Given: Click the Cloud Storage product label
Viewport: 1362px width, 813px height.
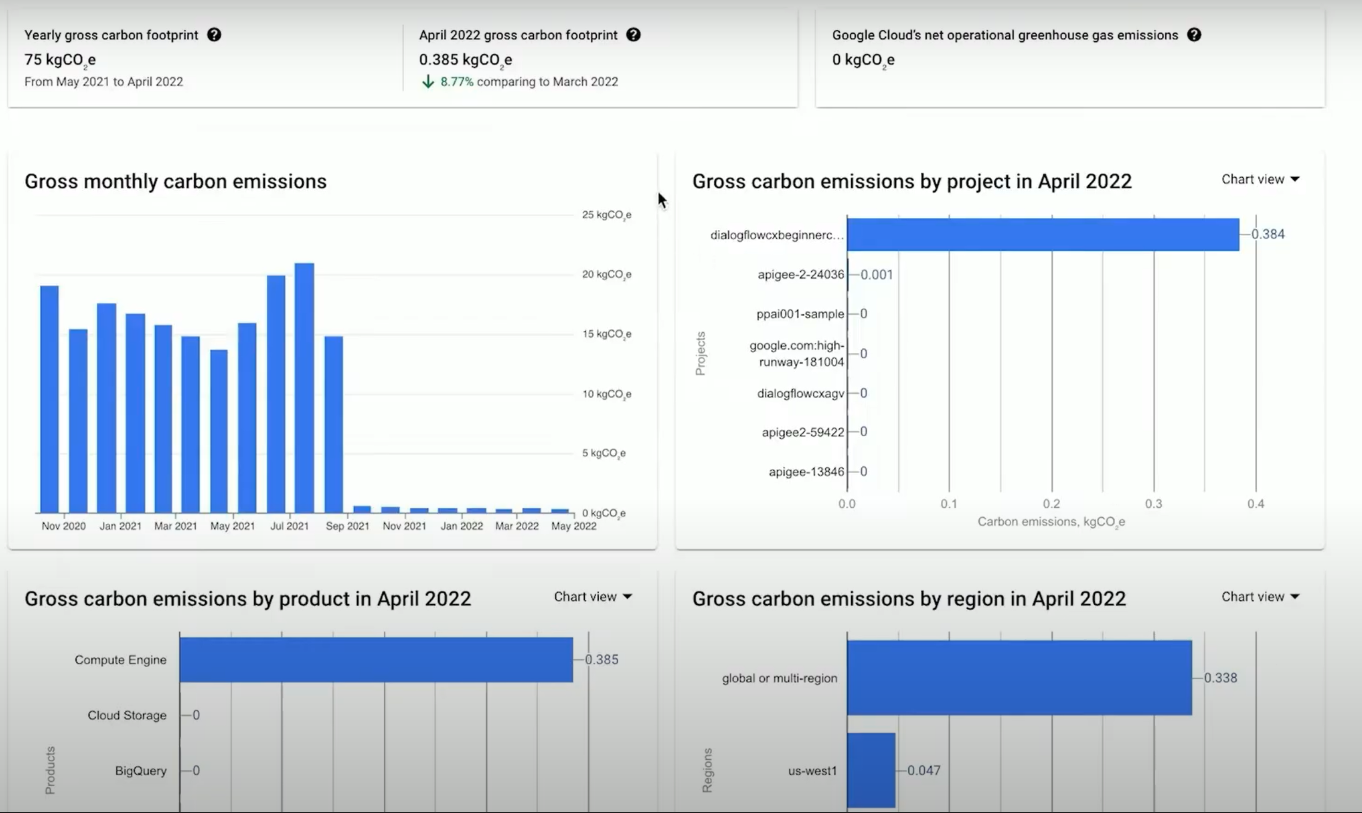Looking at the screenshot, I should click(127, 716).
